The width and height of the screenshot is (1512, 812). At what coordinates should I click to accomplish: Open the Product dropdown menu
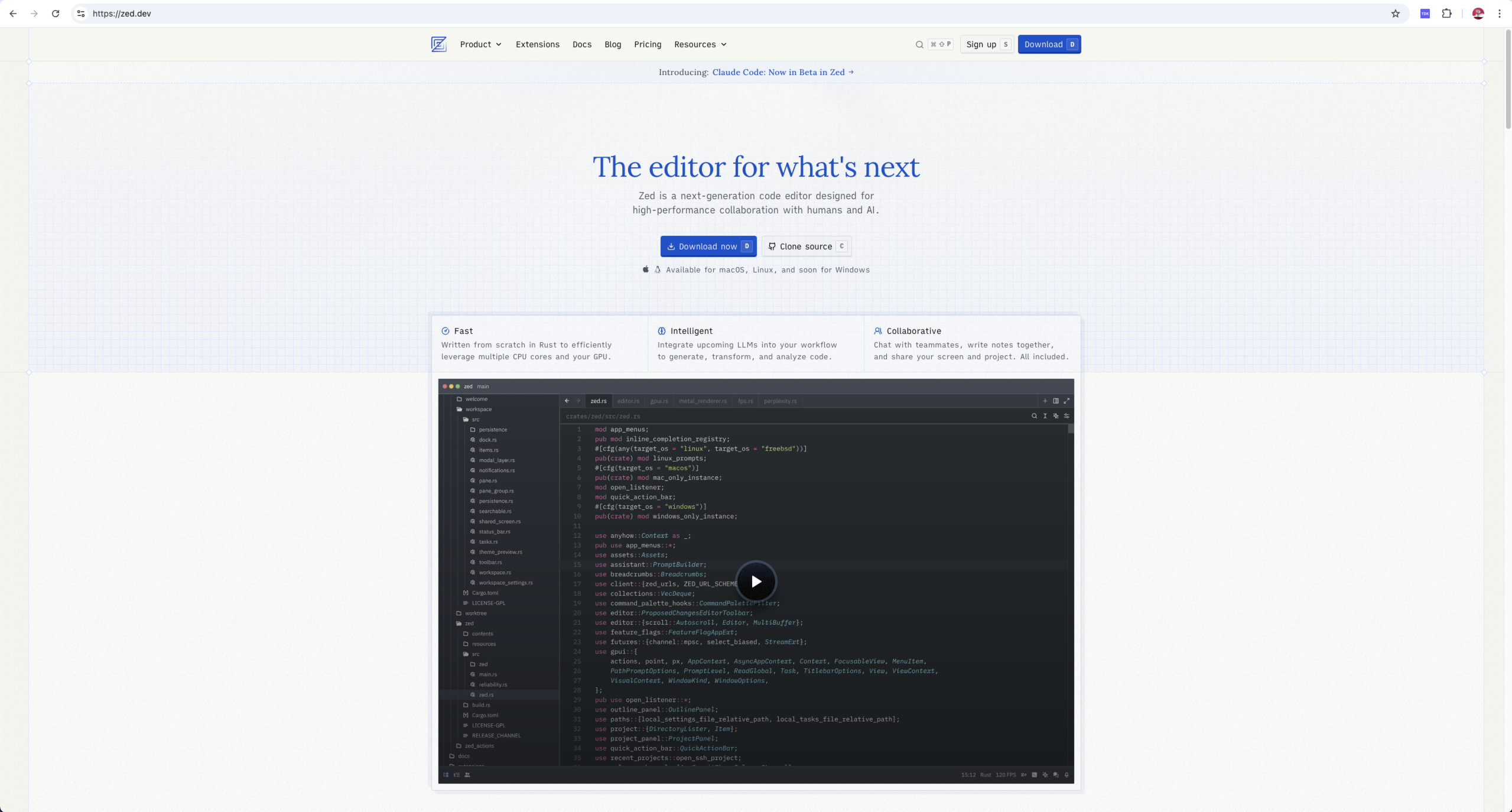[x=481, y=44]
